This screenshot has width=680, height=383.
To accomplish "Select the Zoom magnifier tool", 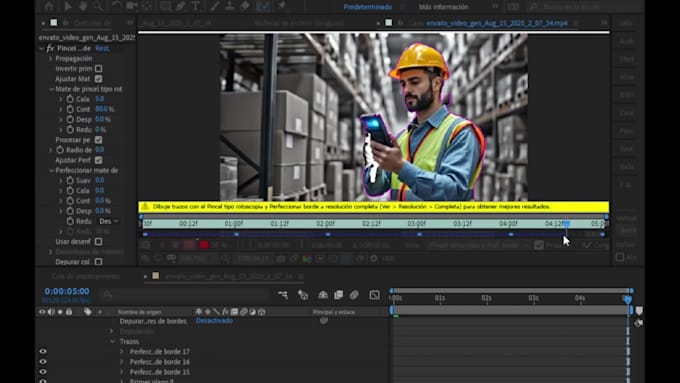I will (98, 6).
